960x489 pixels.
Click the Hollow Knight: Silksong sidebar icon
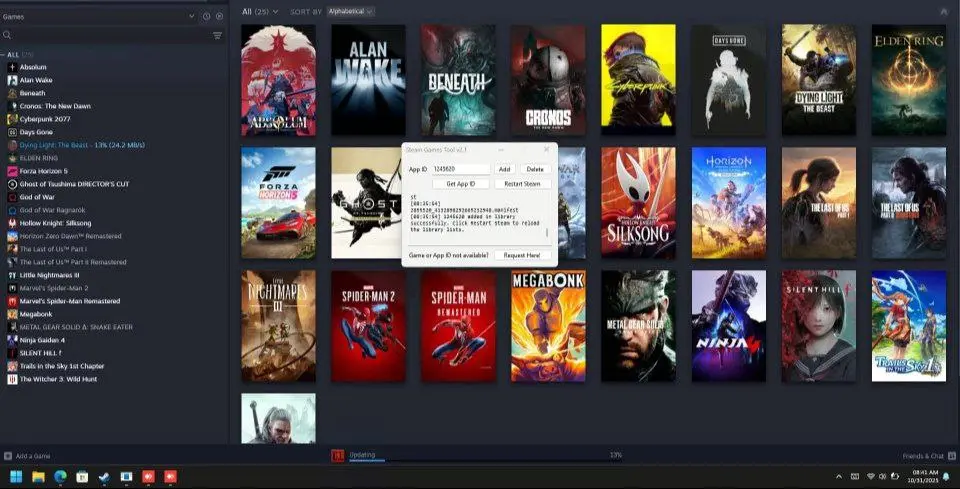coord(12,223)
